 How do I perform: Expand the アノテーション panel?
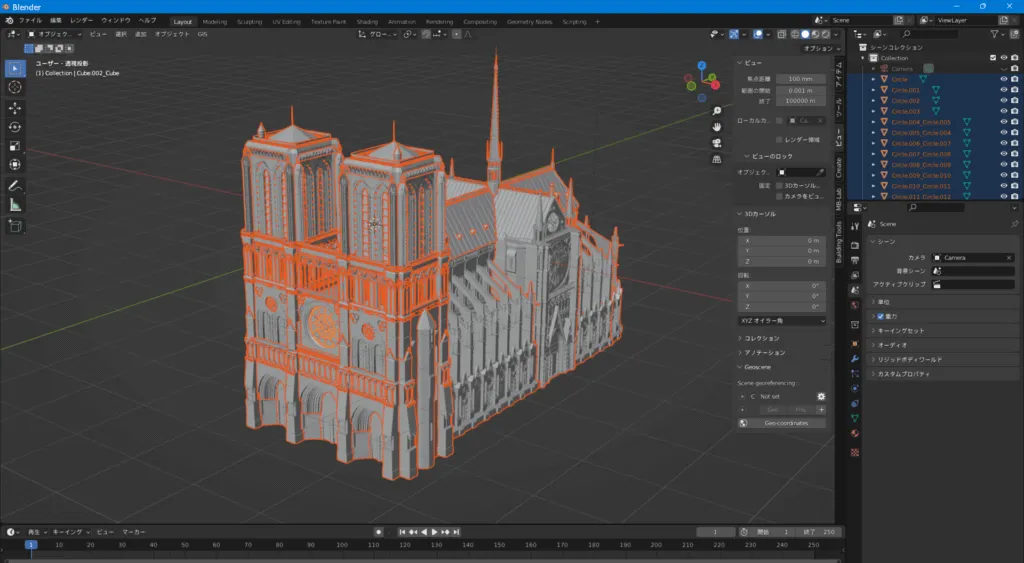763,353
